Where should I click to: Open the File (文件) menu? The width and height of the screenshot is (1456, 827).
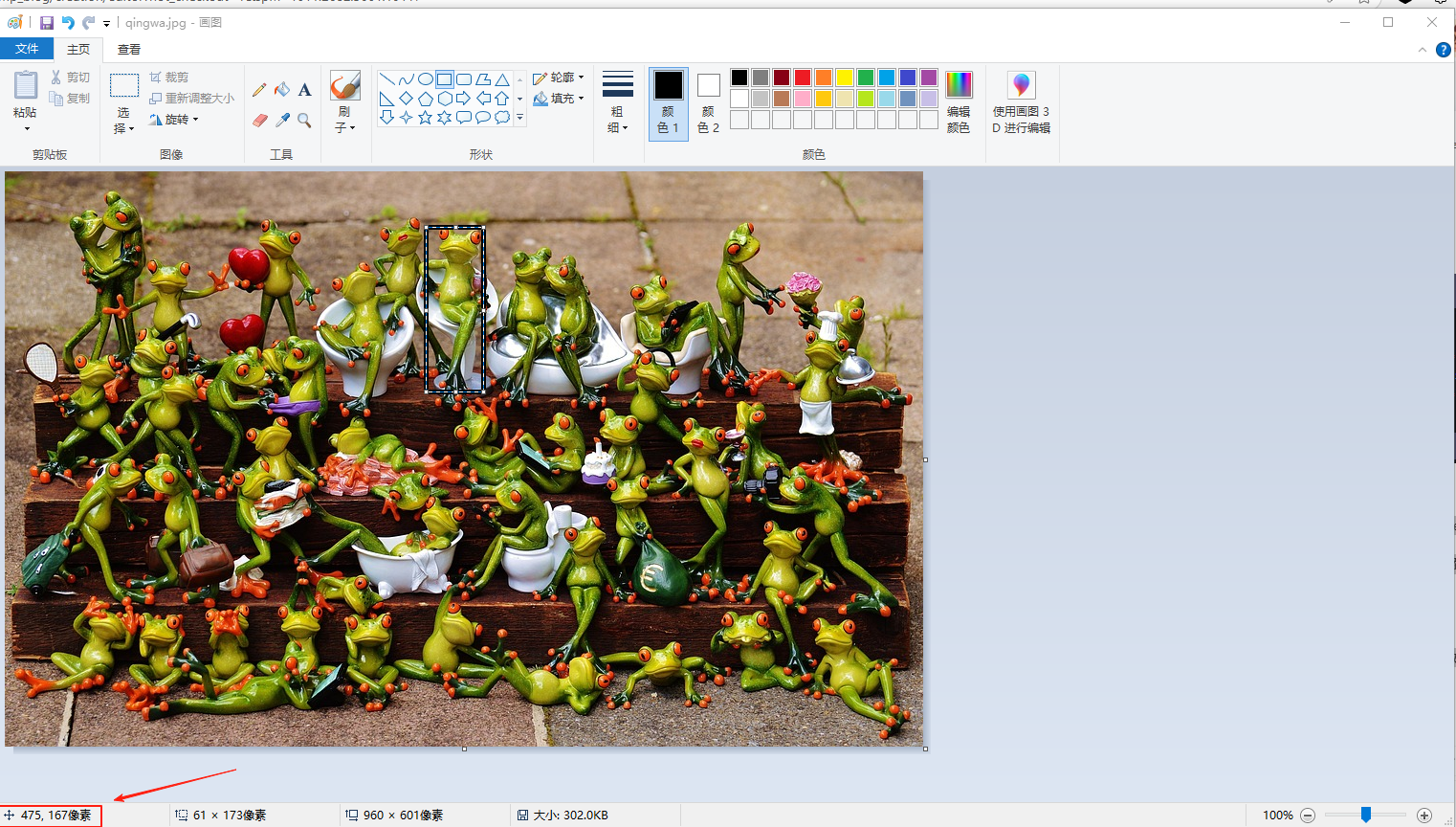tap(27, 49)
